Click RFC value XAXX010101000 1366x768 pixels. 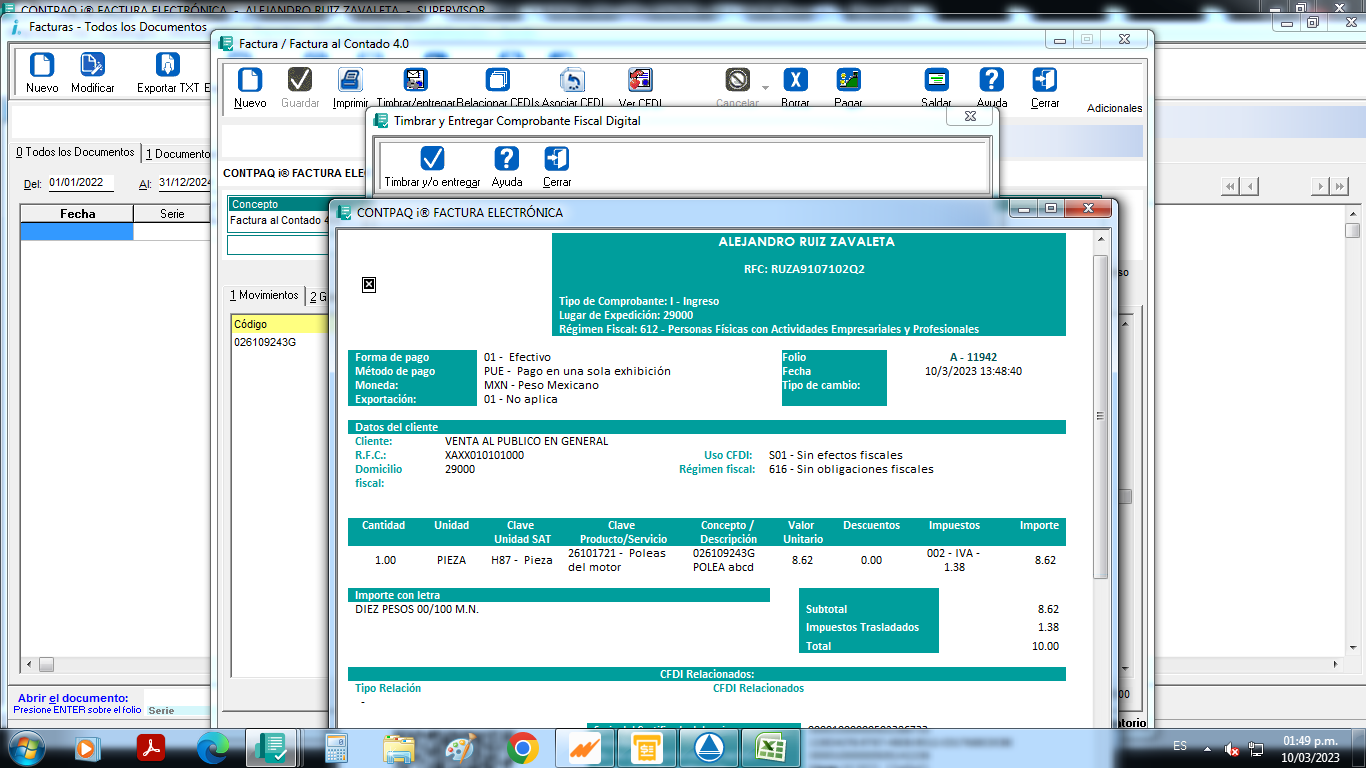click(x=484, y=455)
